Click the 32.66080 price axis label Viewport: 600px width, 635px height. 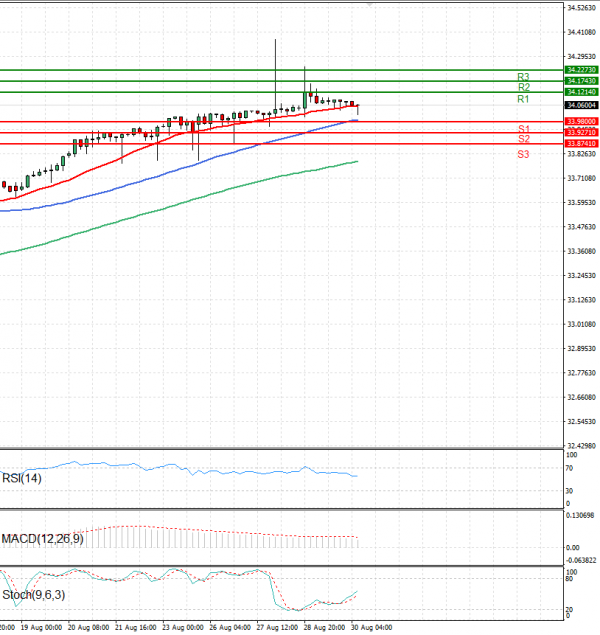pyautogui.click(x=582, y=397)
